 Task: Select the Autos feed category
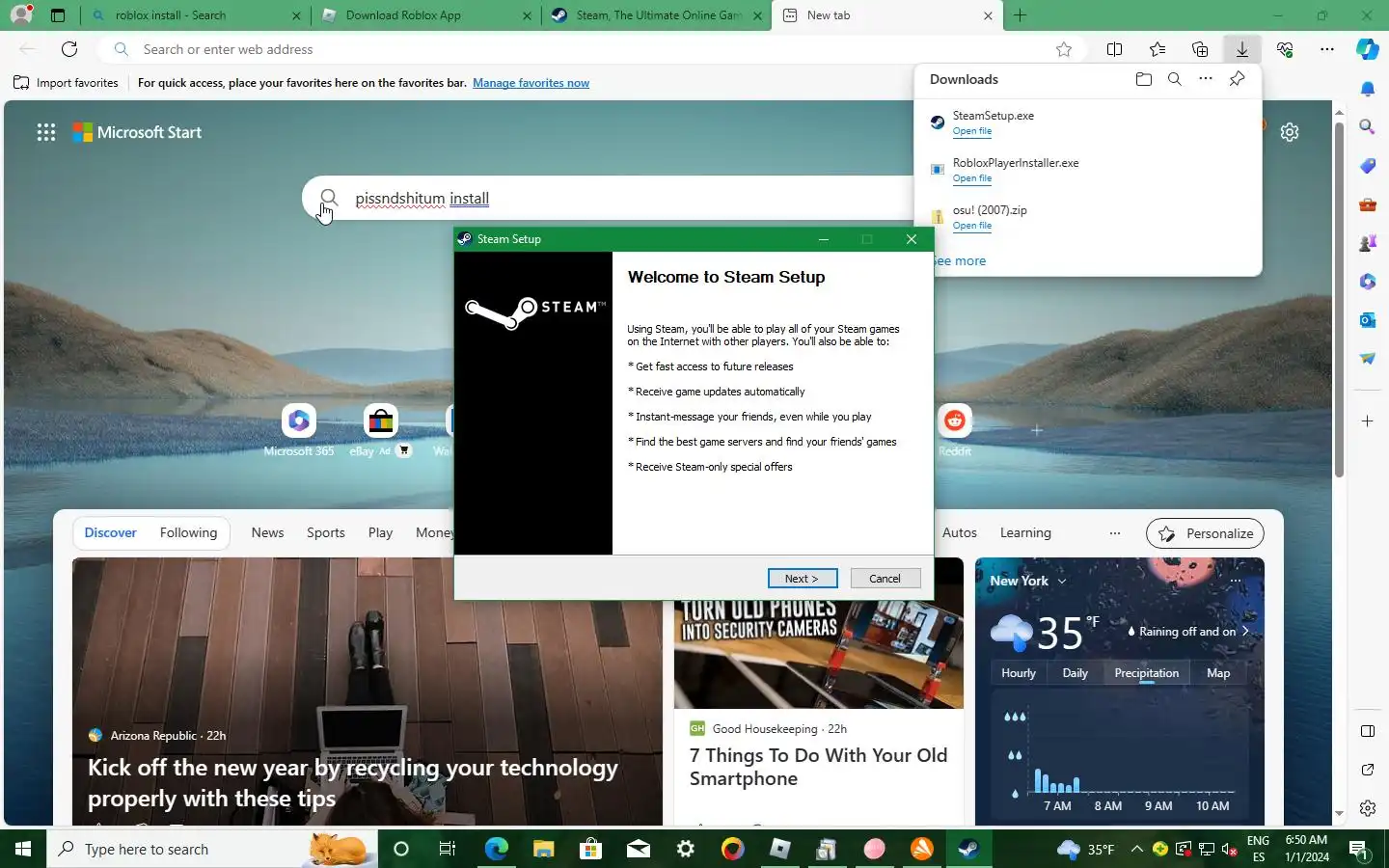959,533
